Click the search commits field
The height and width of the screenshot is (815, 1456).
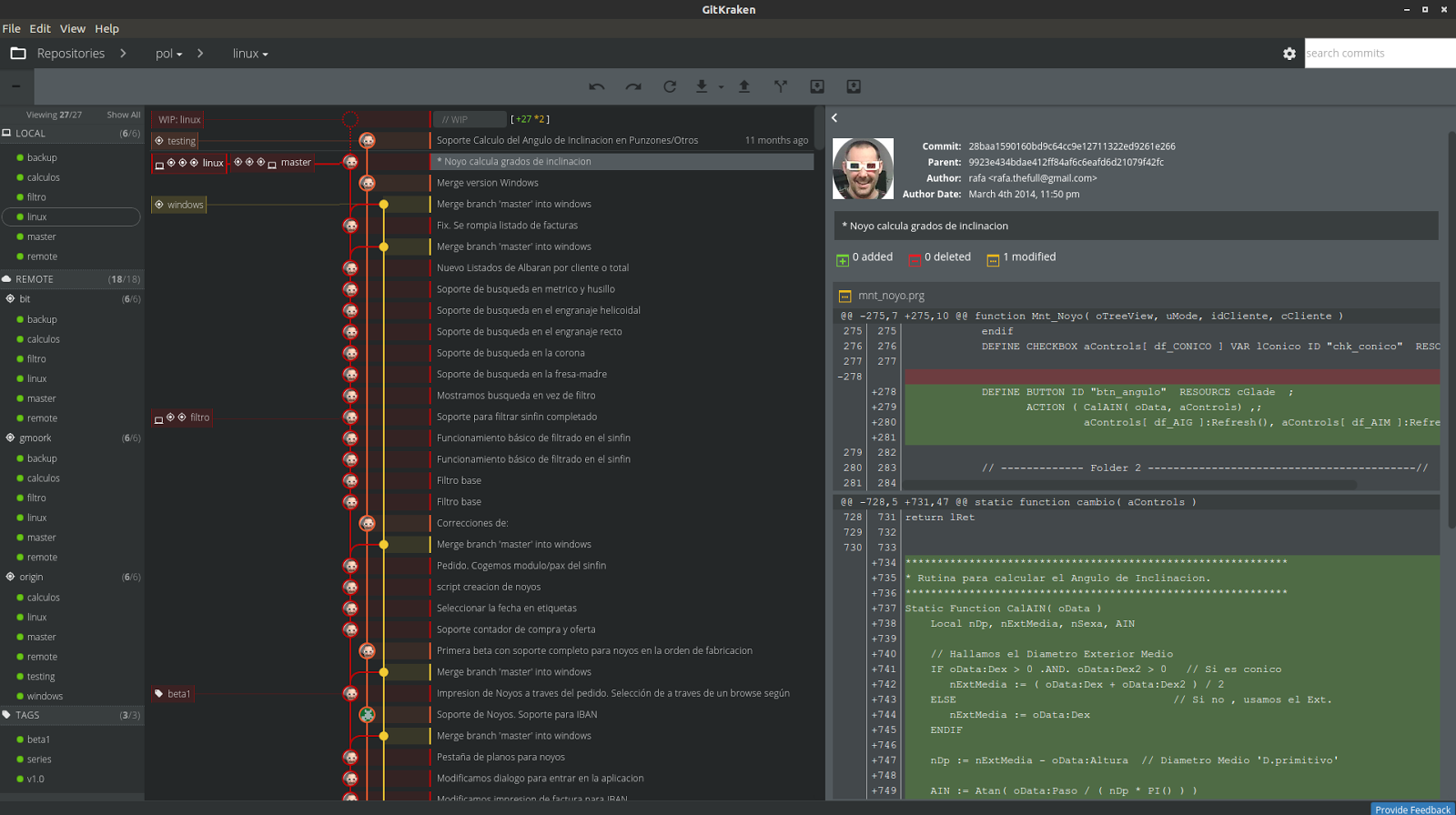pos(1380,54)
